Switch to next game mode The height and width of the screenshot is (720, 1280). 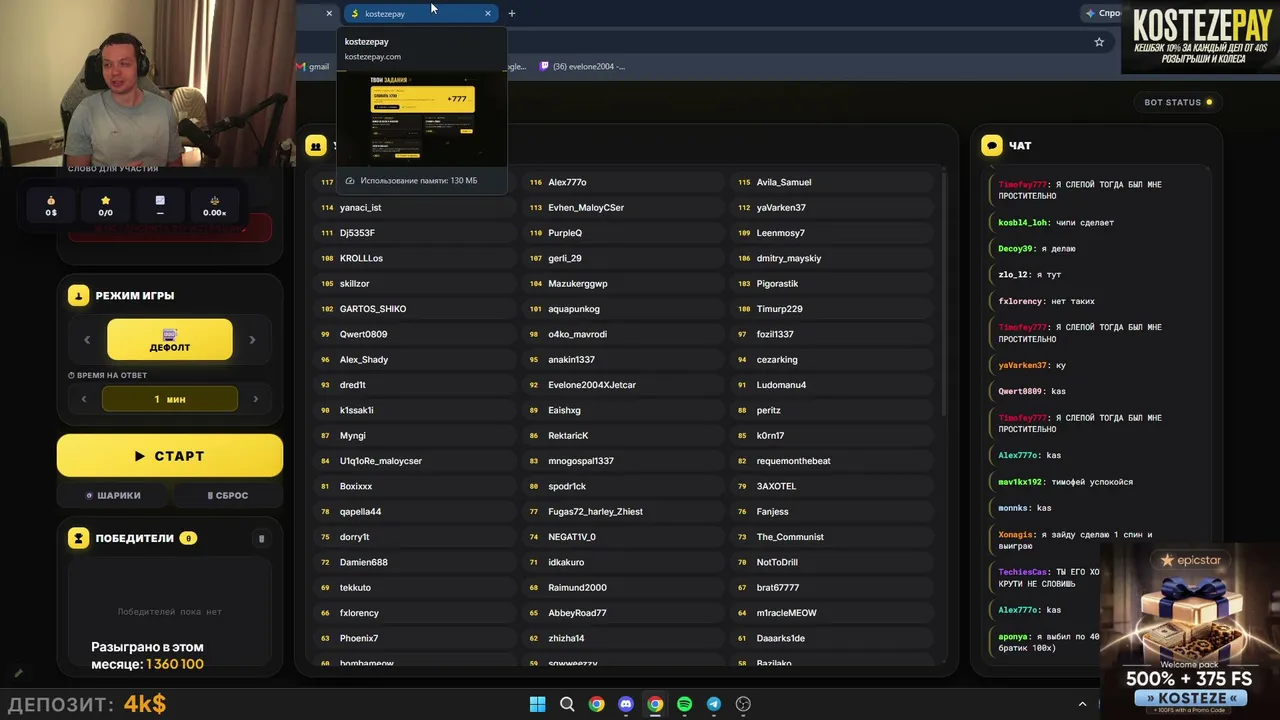[252, 340]
